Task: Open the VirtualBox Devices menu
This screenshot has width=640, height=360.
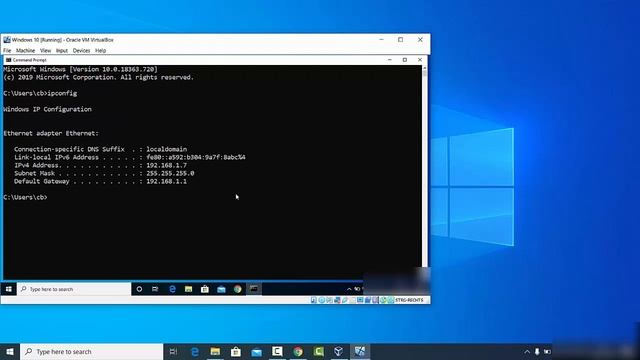Action: pyautogui.click(x=81, y=51)
